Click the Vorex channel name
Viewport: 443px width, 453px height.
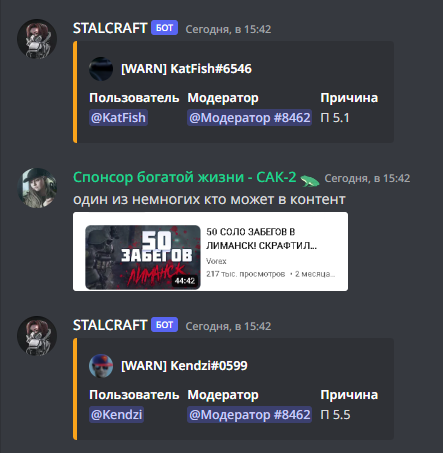216,261
